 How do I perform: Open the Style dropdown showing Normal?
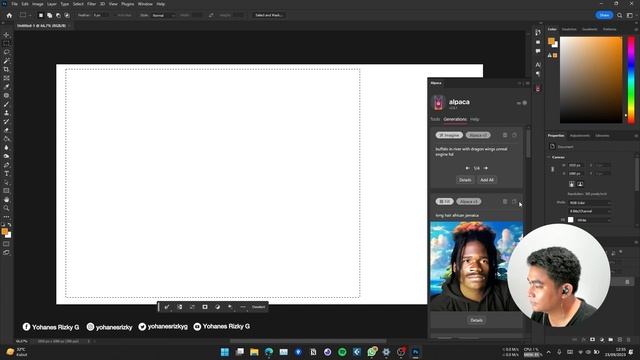[x=163, y=15]
